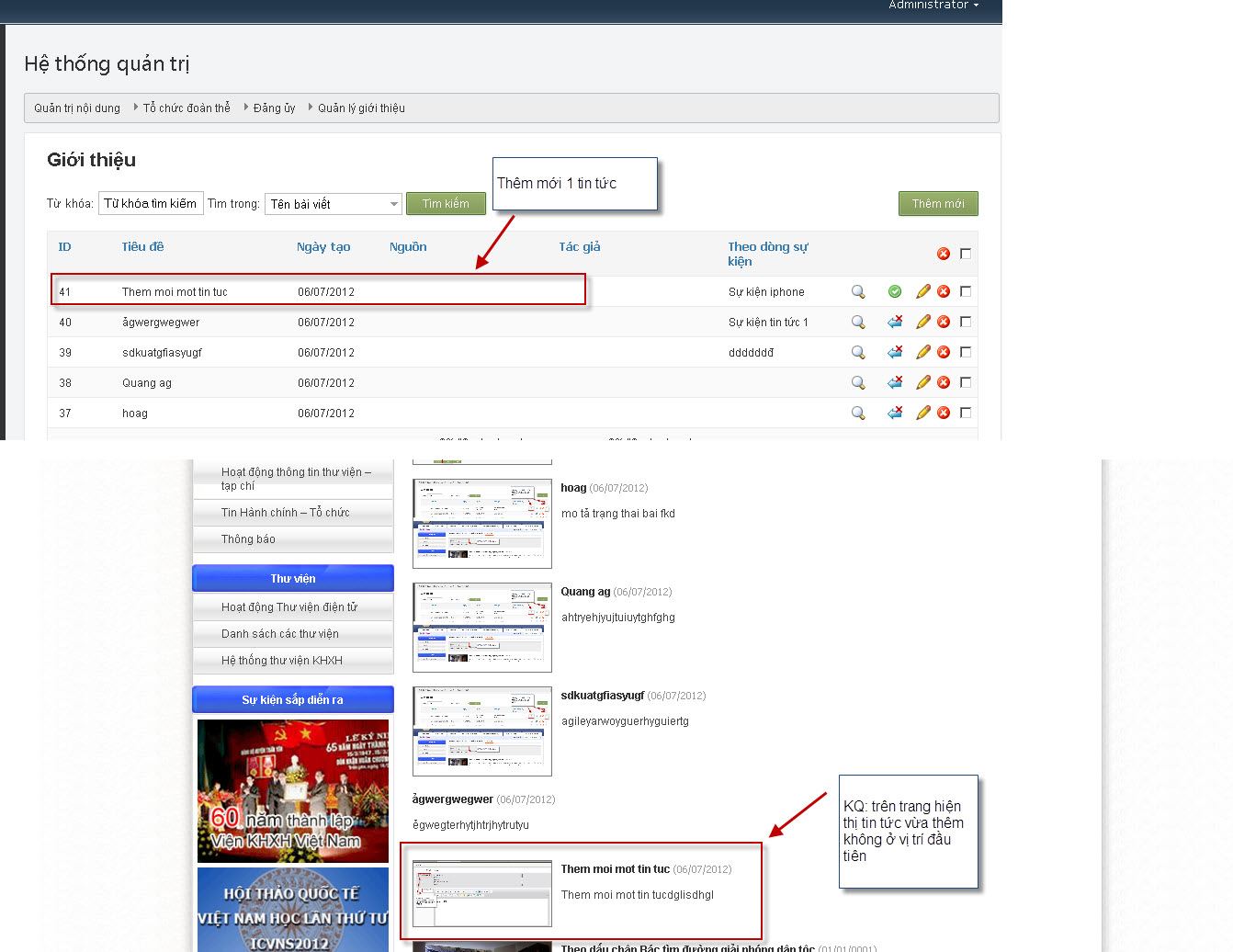Click the magnifier preview icon for row 37
The height and width of the screenshot is (952, 1233).
point(858,414)
